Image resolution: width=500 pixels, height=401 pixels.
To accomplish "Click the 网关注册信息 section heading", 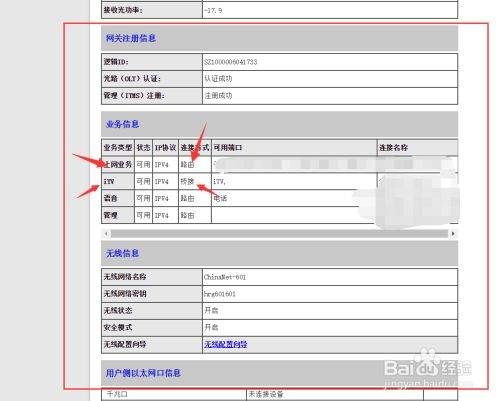I will [x=131, y=38].
